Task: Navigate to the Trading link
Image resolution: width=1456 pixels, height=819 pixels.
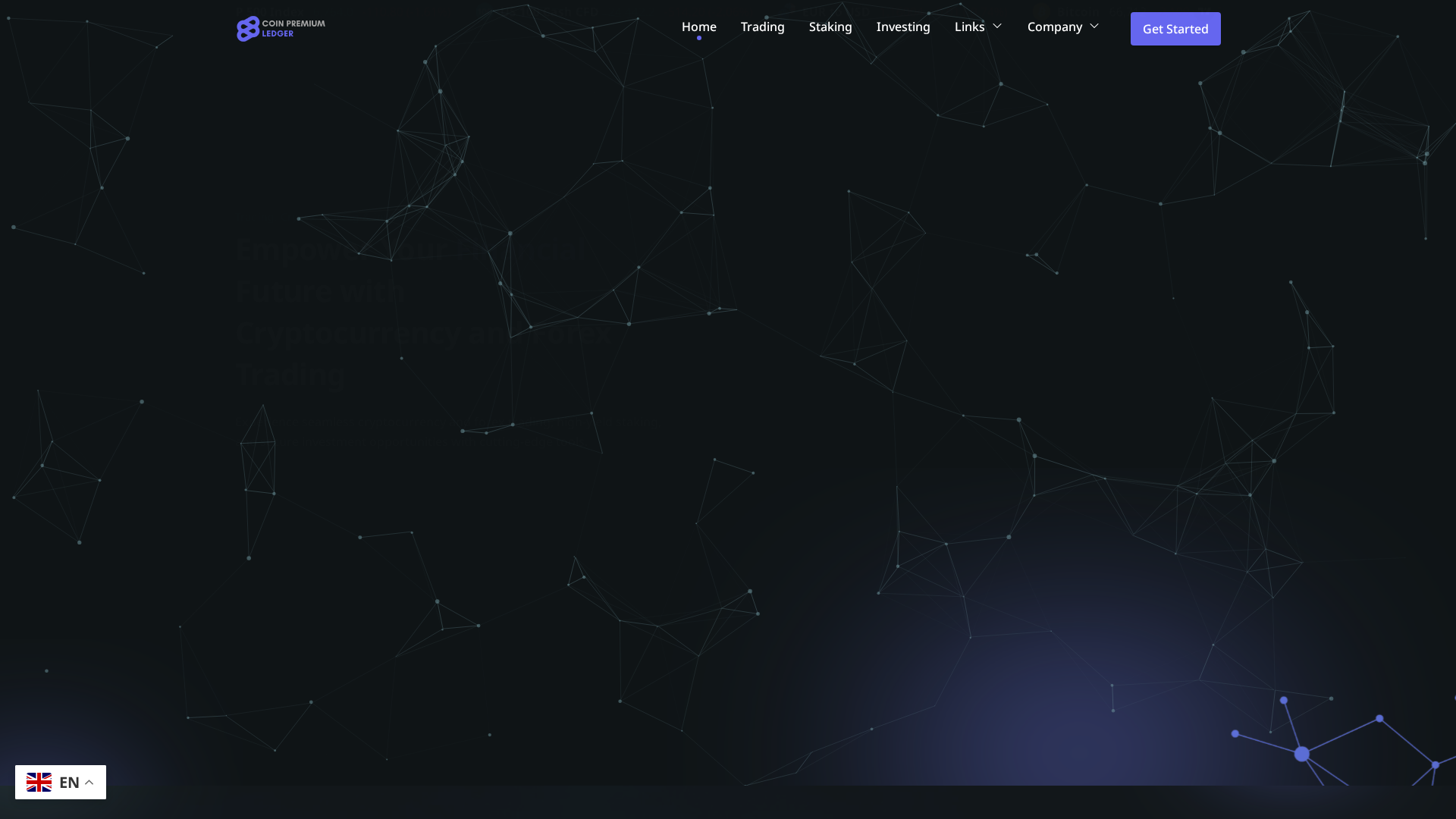Action: 762,27
